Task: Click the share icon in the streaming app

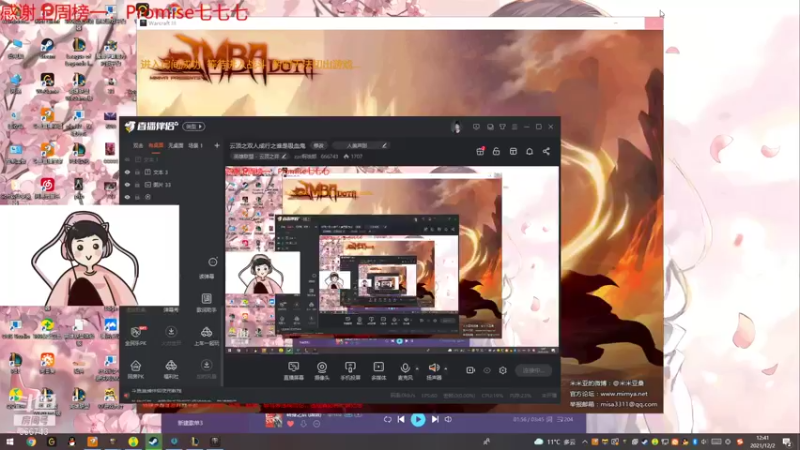Action: pos(546,152)
